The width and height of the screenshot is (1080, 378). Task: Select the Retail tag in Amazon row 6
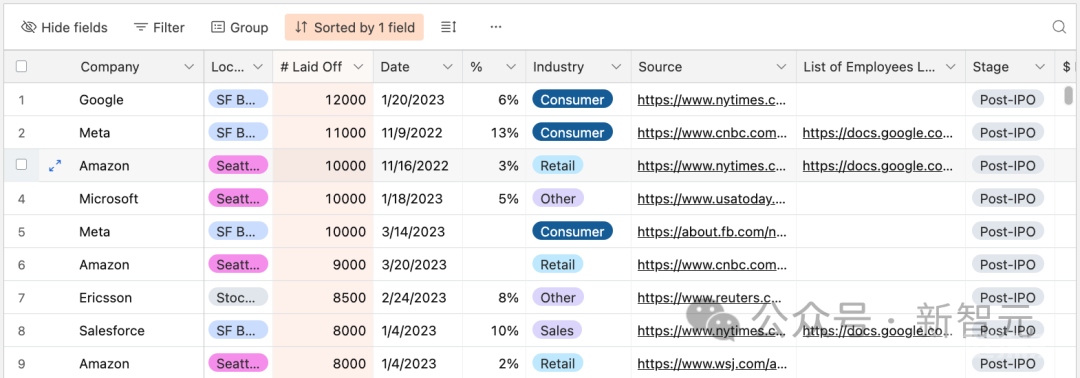pyautogui.click(x=558, y=265)
